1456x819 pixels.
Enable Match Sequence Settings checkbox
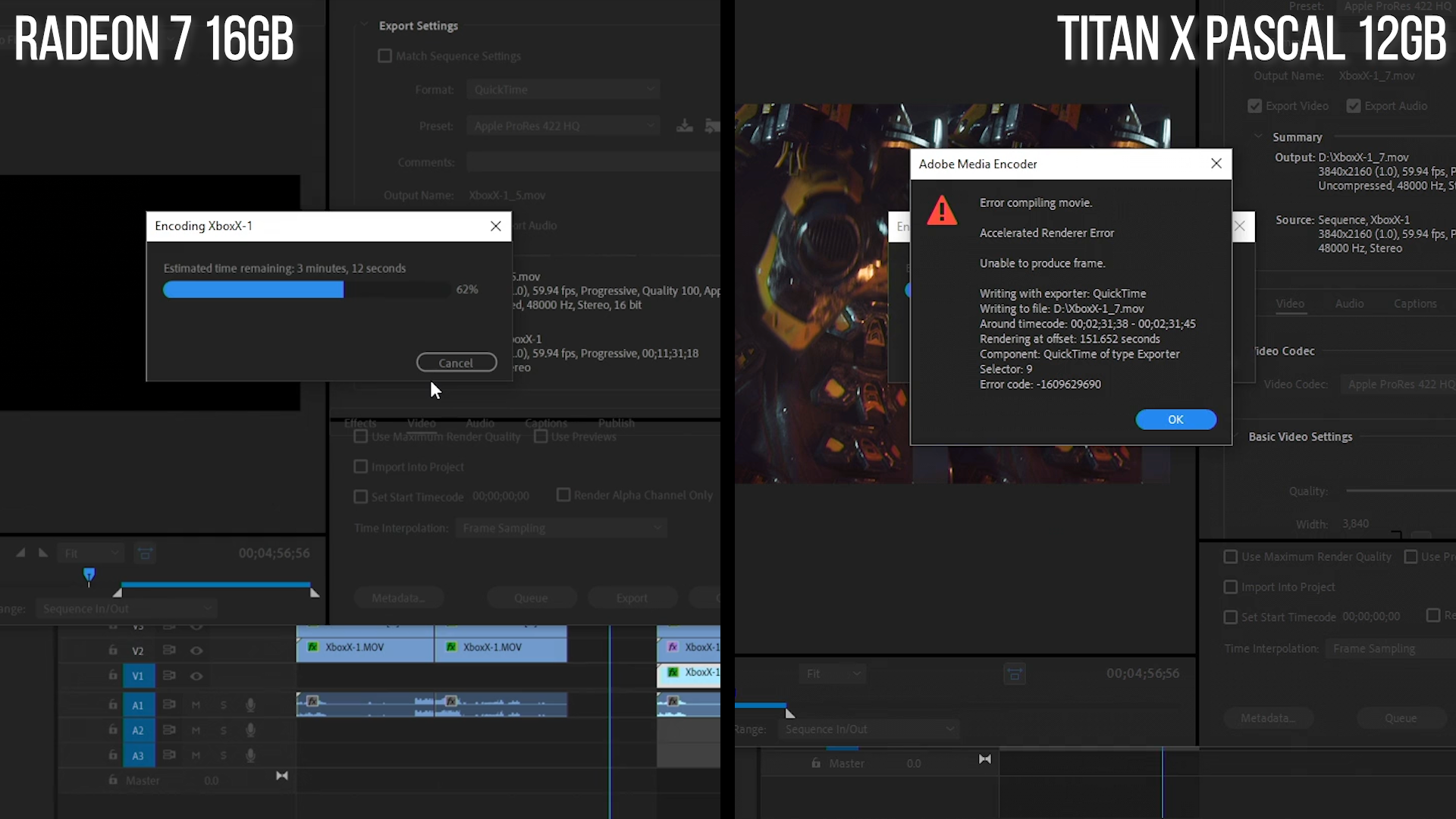click(x=384, y=56)
